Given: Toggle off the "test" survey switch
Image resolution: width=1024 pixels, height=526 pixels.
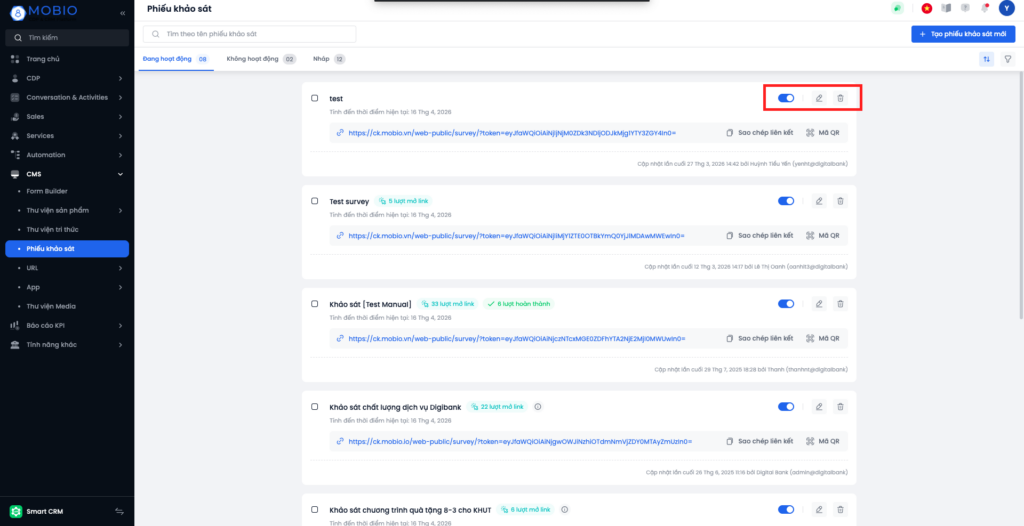Looking at the screenshot, I should (x=786, y=98).
